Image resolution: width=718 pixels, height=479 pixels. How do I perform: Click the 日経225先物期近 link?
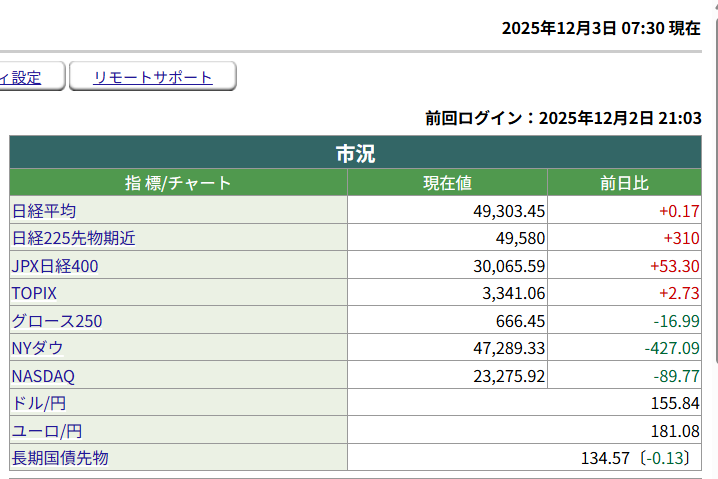pos(73,238)
